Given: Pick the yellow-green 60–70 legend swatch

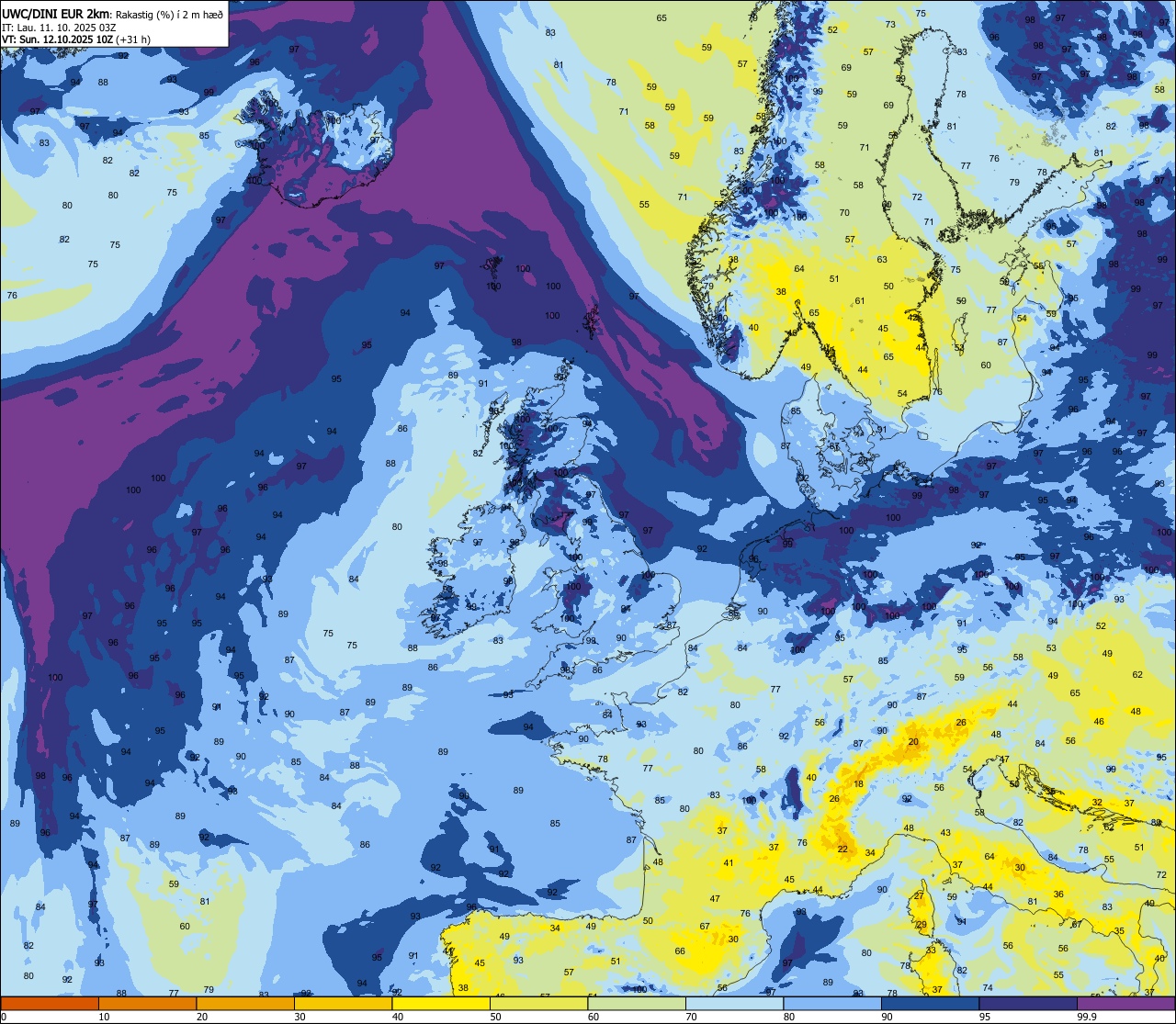Looking at the screenshot, I should coord(637,1004).
